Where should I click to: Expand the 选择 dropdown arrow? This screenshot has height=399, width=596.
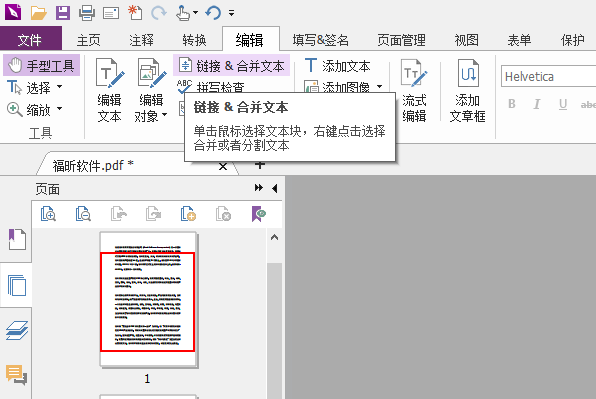pos(60,87)
